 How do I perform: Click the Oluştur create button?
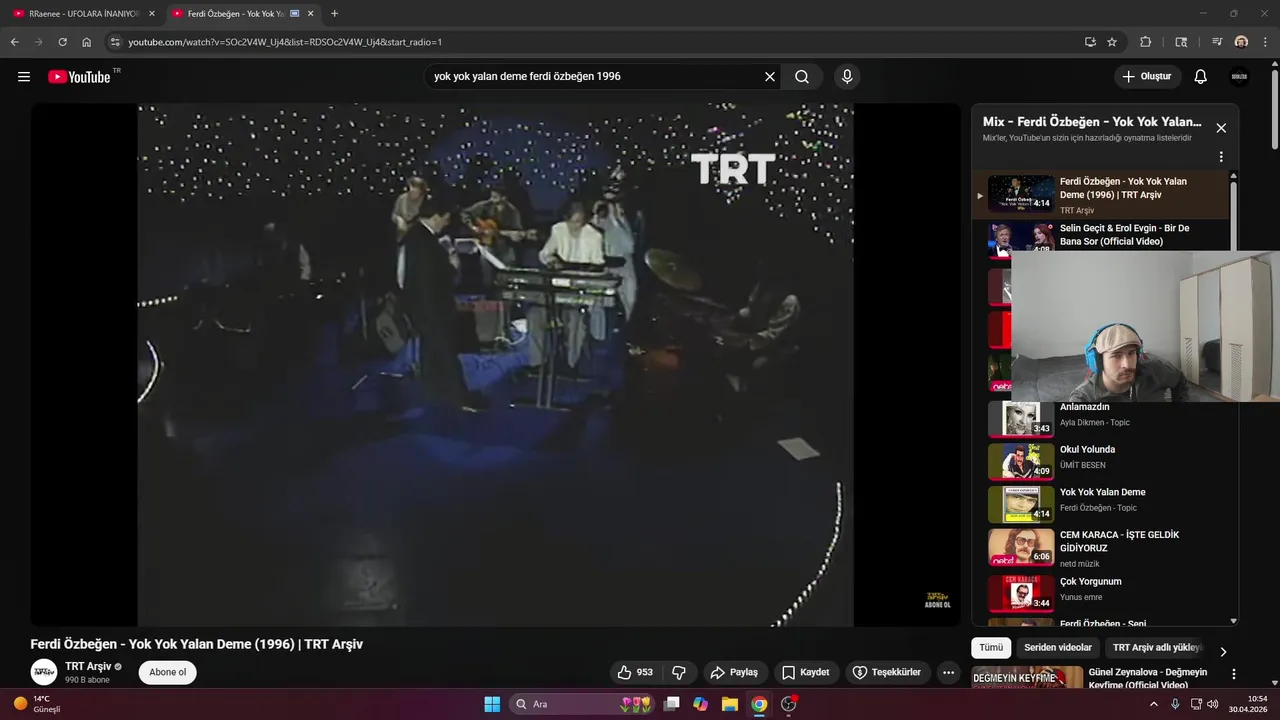[x=1147, y=77]
